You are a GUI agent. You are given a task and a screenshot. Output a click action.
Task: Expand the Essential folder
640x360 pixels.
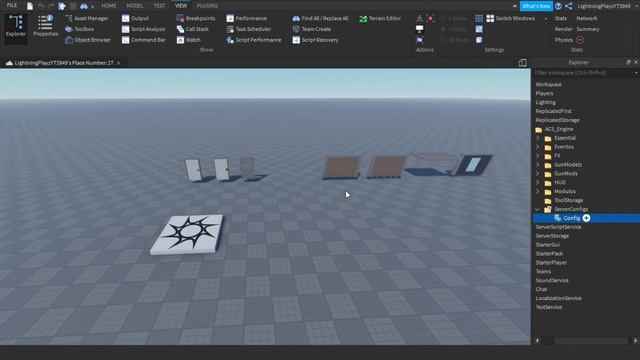click(538, 138)
